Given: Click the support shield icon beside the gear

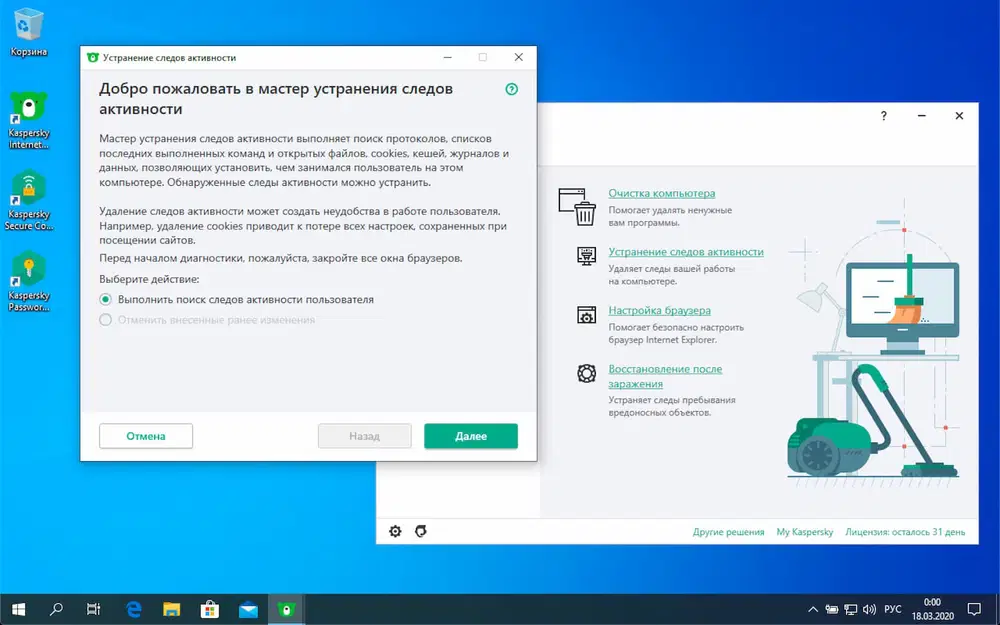Looking at the screenshot, I should click(421, 531).
